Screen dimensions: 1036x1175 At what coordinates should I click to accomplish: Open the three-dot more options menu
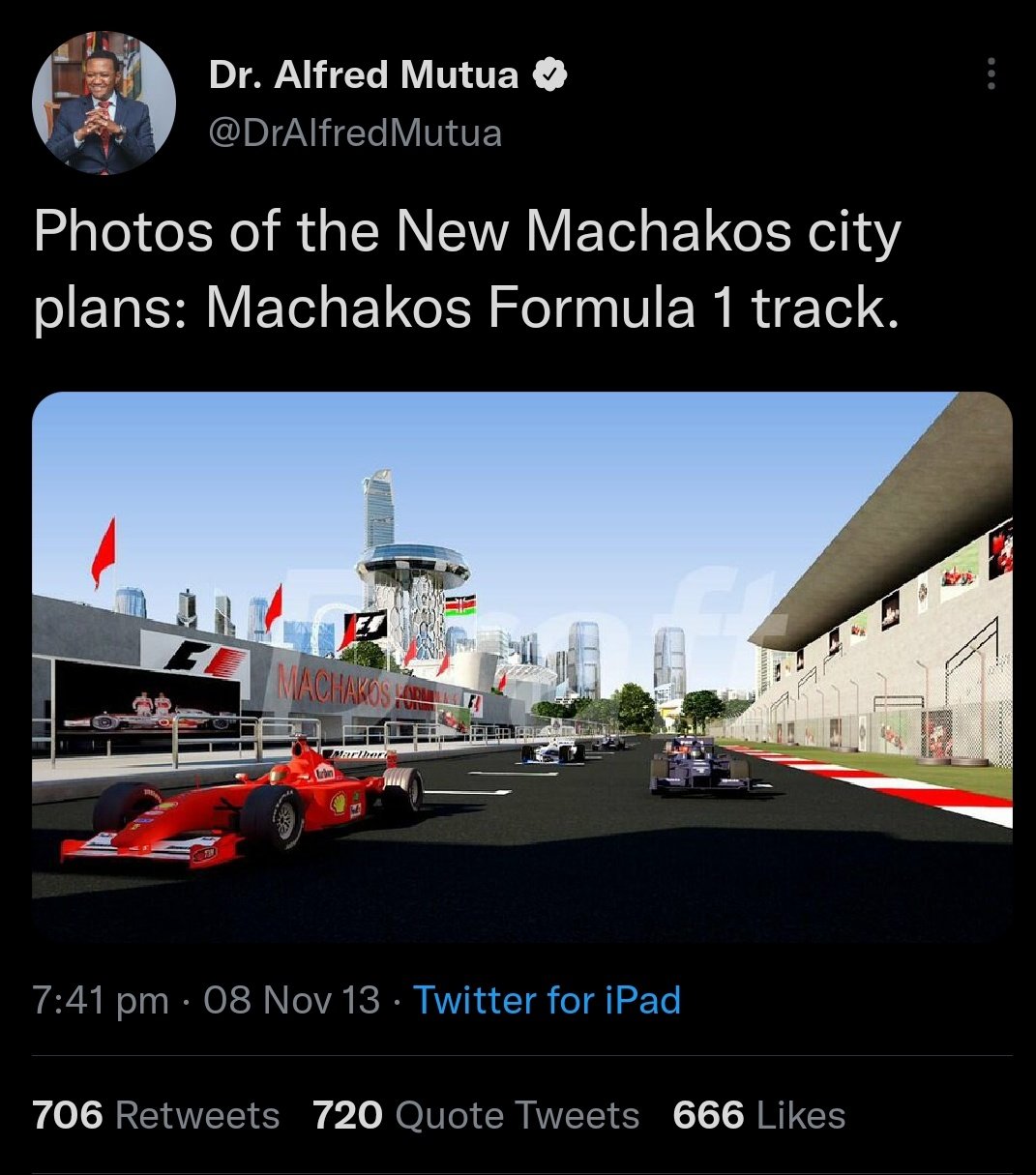(991, 74)
